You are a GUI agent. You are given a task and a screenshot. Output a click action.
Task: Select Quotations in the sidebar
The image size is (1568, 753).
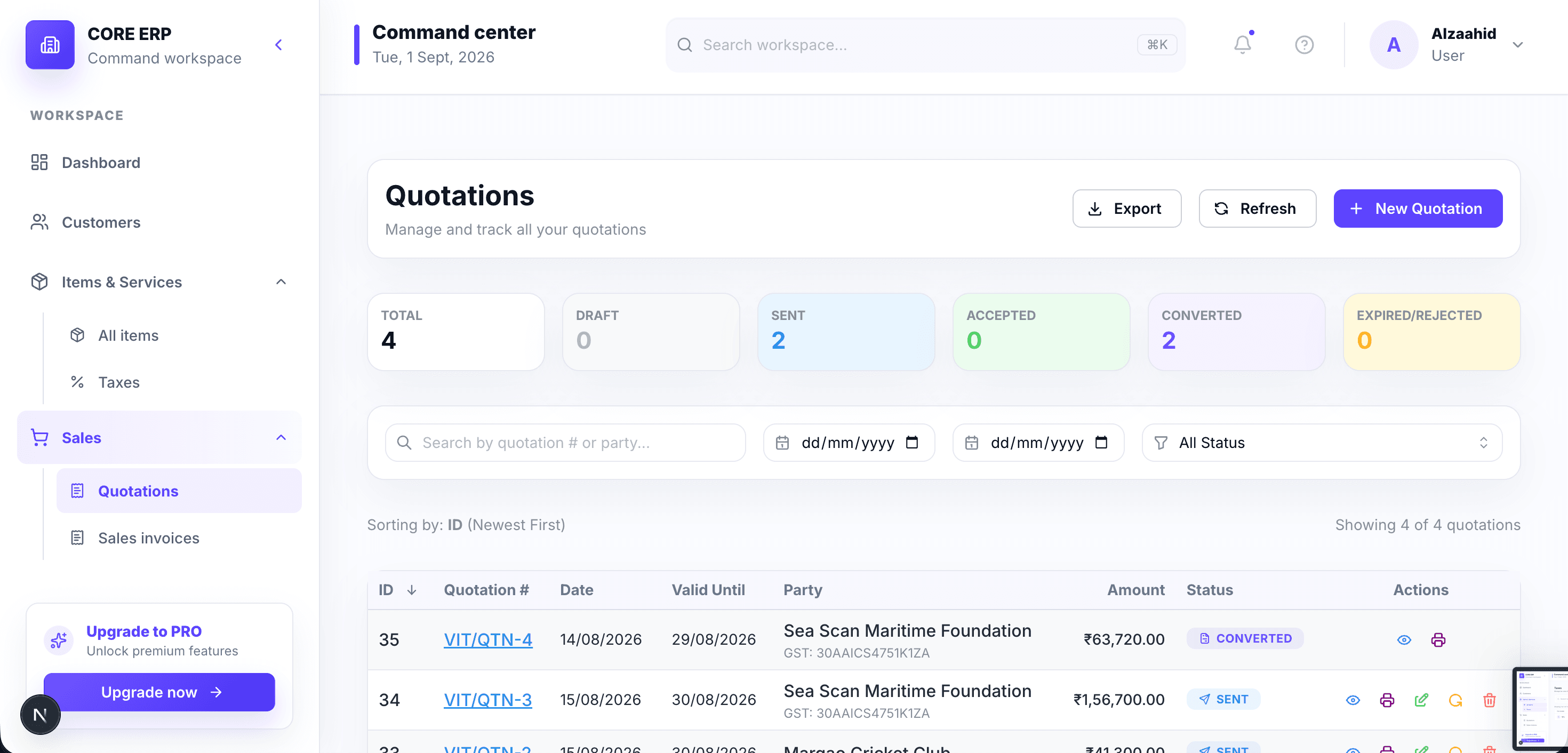[179, 491]
